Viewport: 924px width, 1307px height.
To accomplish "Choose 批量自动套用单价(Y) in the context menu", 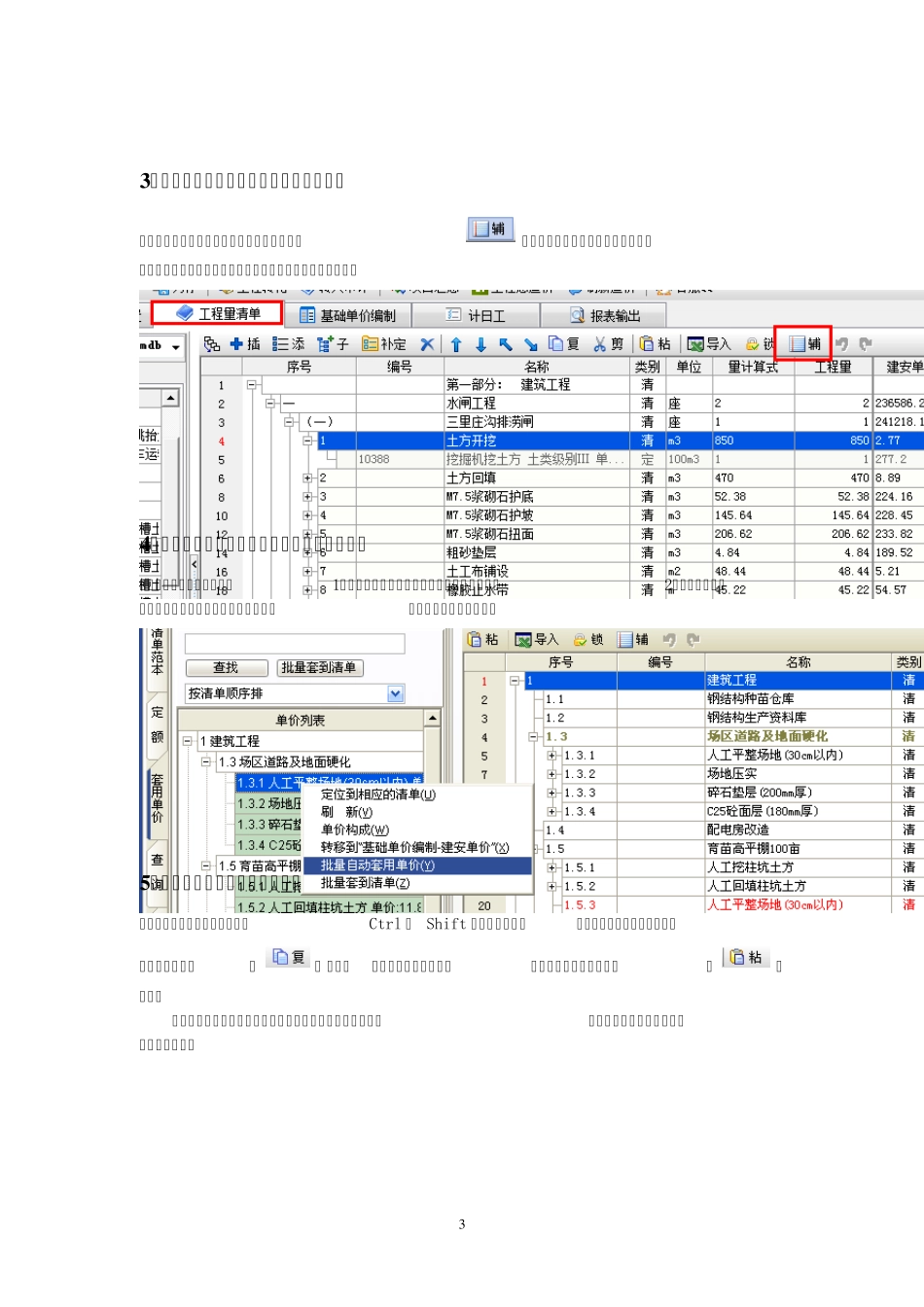I will [x=417, y=865].
